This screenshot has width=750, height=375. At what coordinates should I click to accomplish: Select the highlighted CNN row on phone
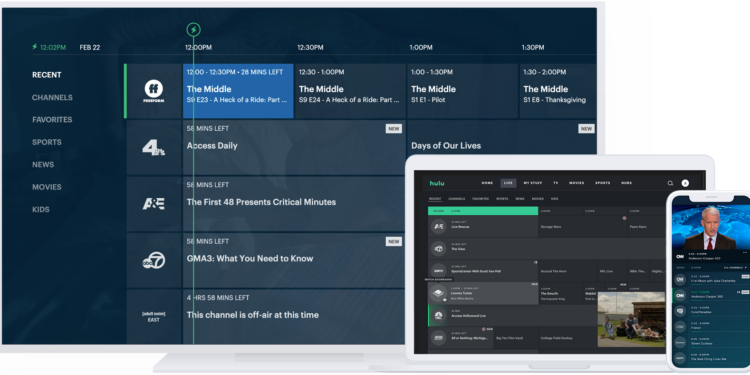point(711,295)
